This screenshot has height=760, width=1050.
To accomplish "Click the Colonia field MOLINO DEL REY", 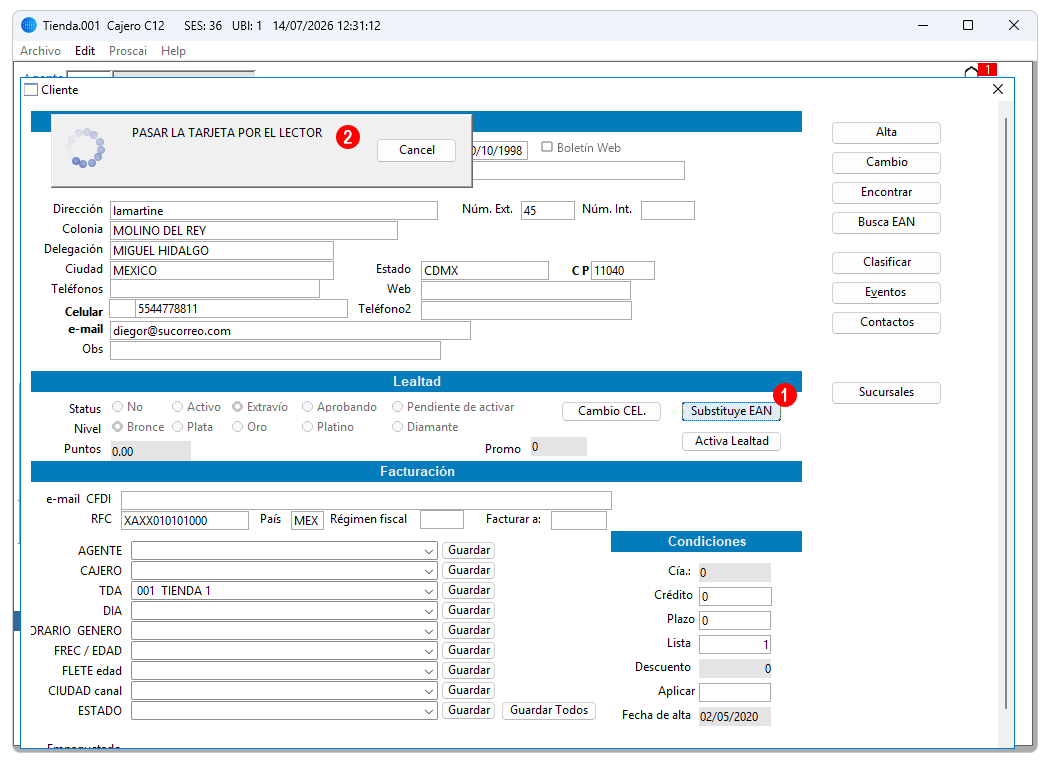I will (254, 231).
